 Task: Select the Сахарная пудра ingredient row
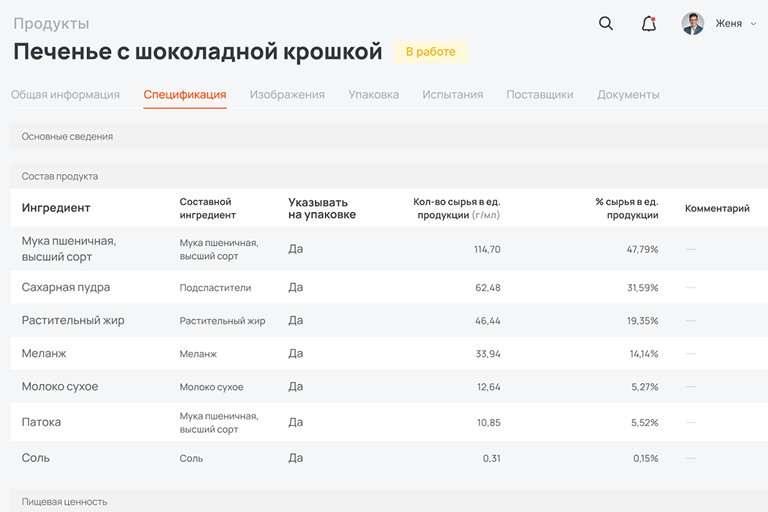pos(66,288)
